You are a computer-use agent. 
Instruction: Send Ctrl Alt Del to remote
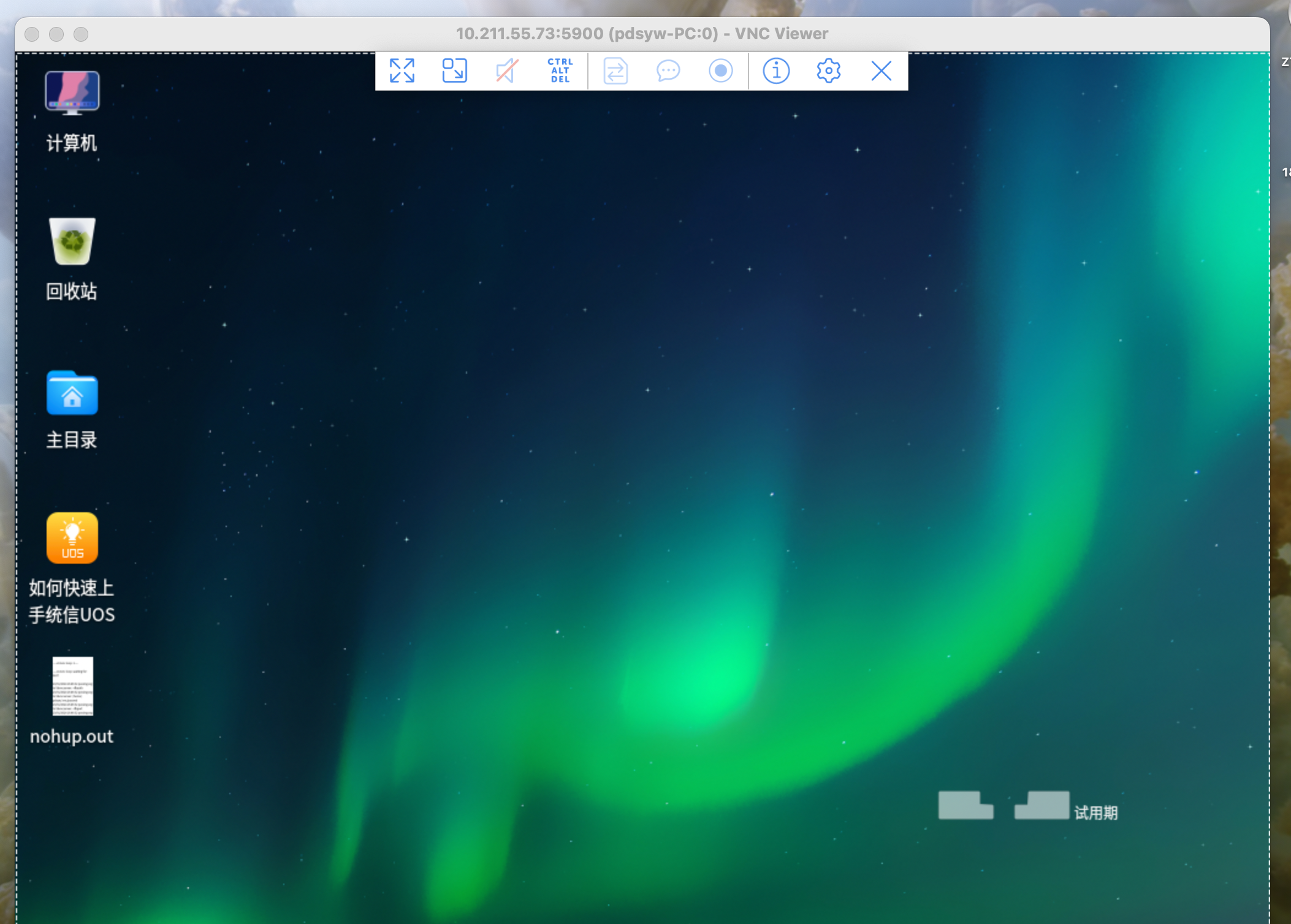click(x=560, y=71)
